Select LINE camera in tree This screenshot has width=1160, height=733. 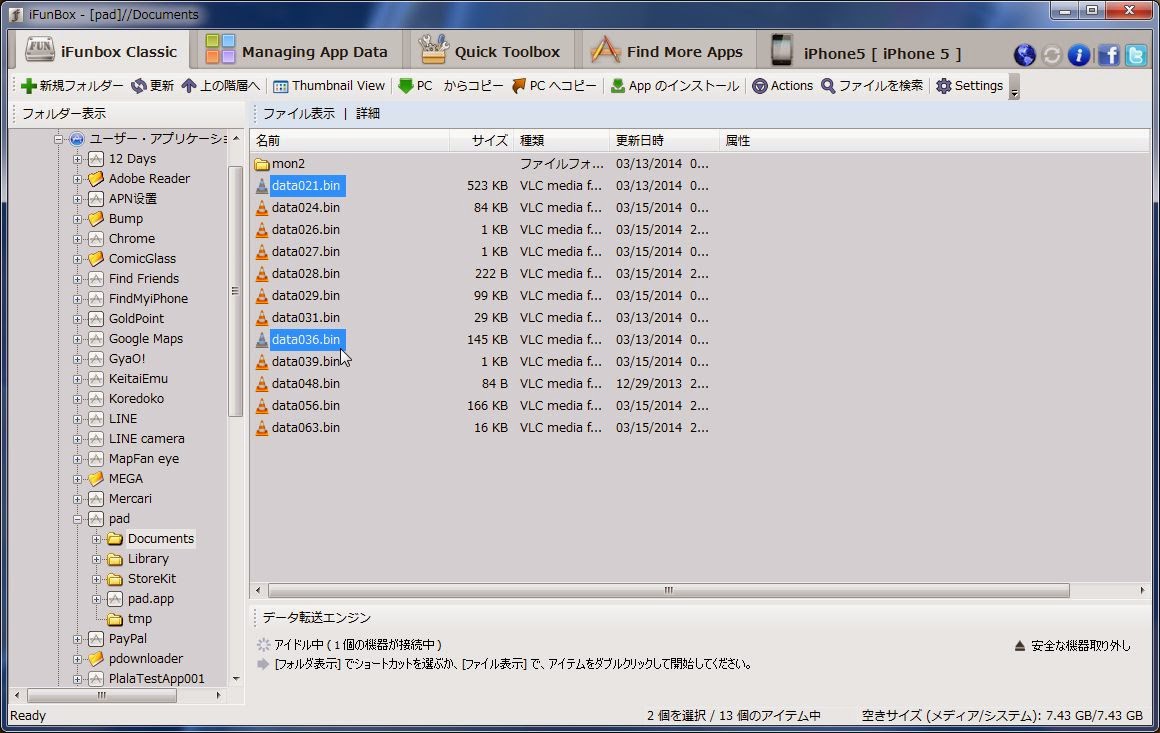coord(146,439)
